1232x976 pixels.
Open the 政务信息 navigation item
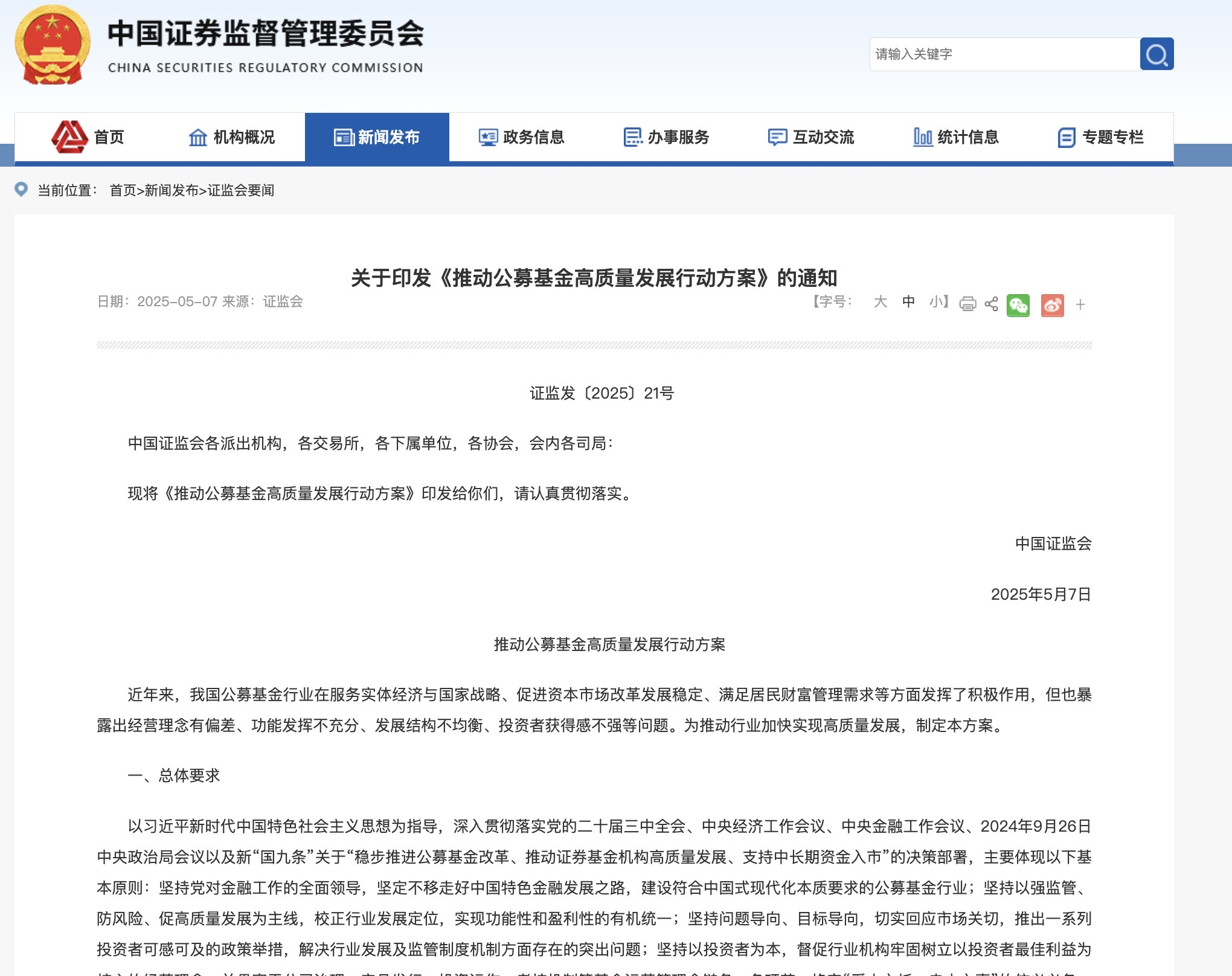[522, 137]
